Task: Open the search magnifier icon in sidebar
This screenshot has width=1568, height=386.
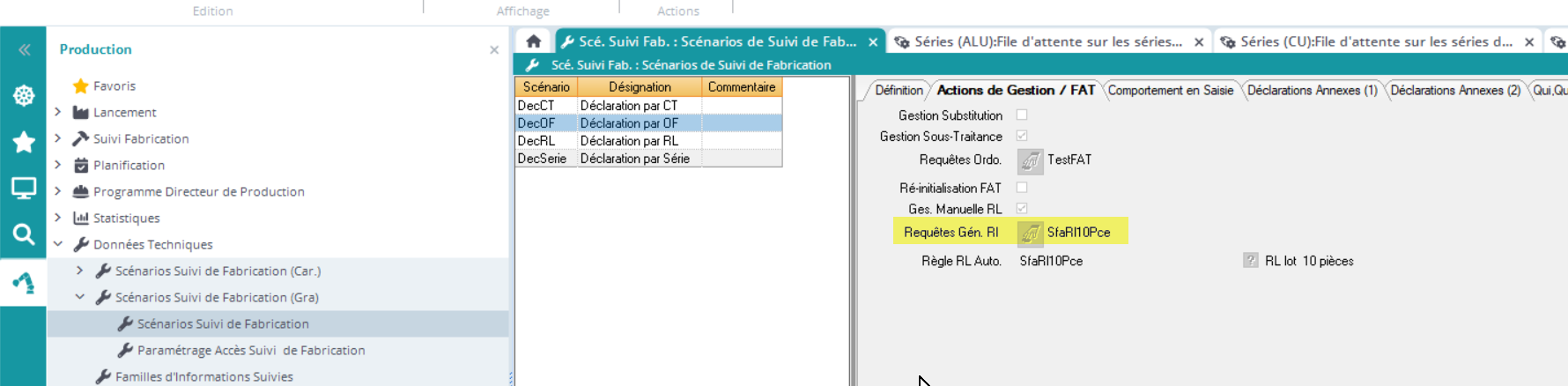Action: pos(24,234)
